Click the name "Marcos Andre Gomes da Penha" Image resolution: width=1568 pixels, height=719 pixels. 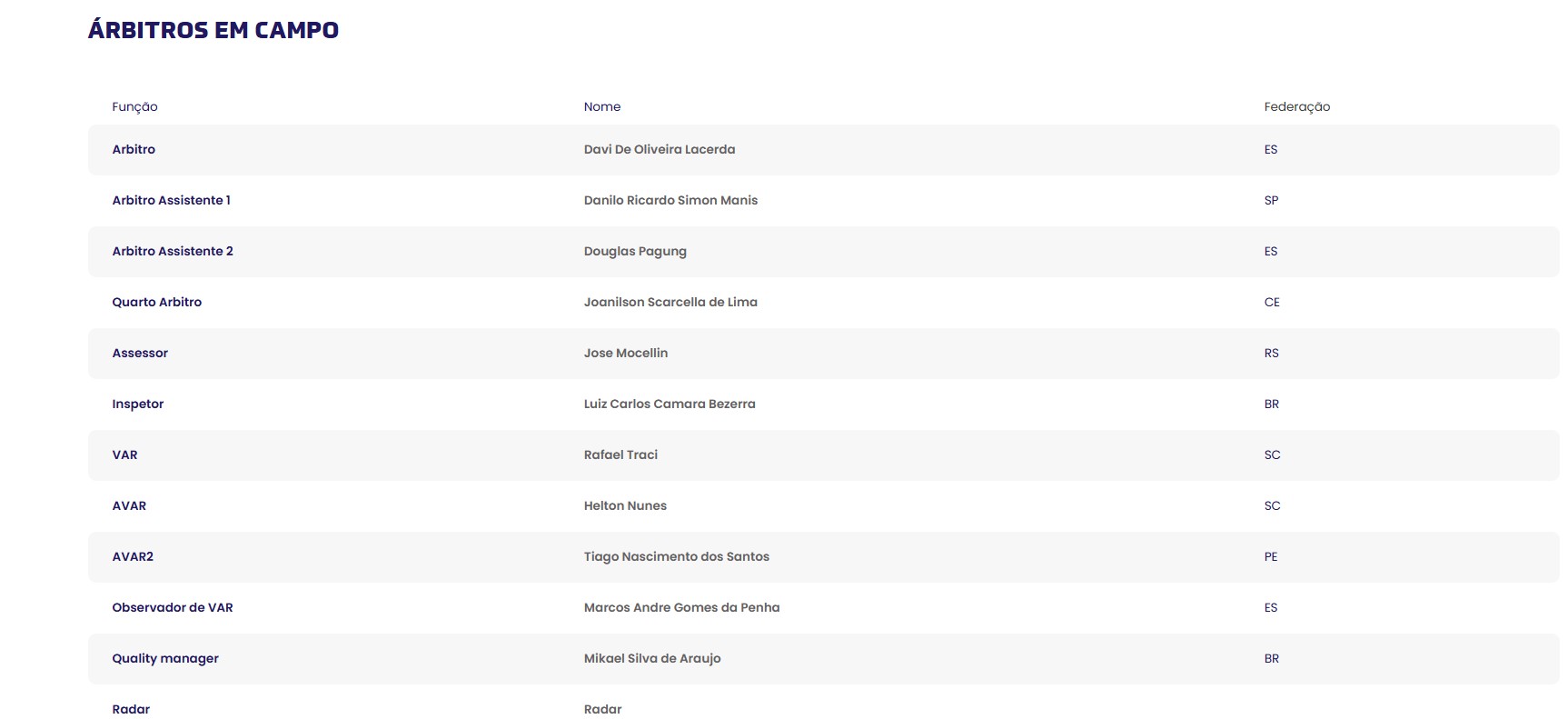681,607
